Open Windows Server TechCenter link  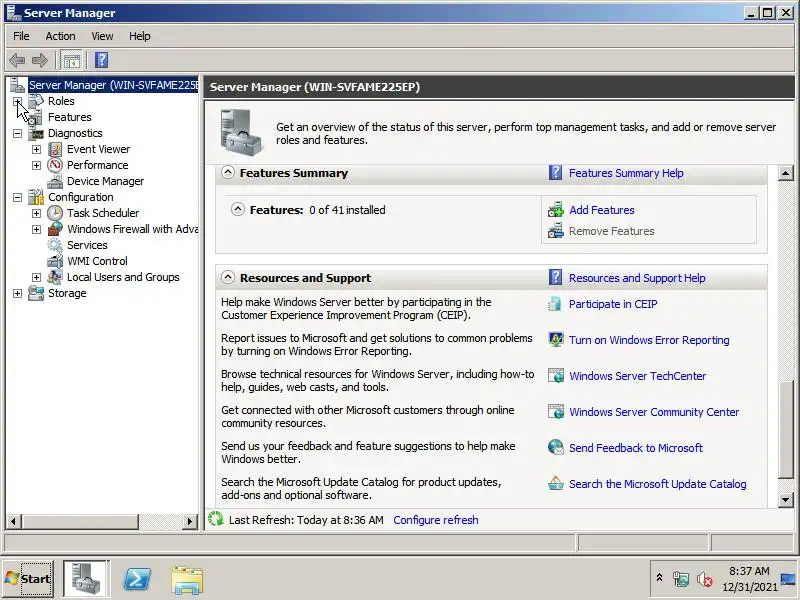[637, 376]
